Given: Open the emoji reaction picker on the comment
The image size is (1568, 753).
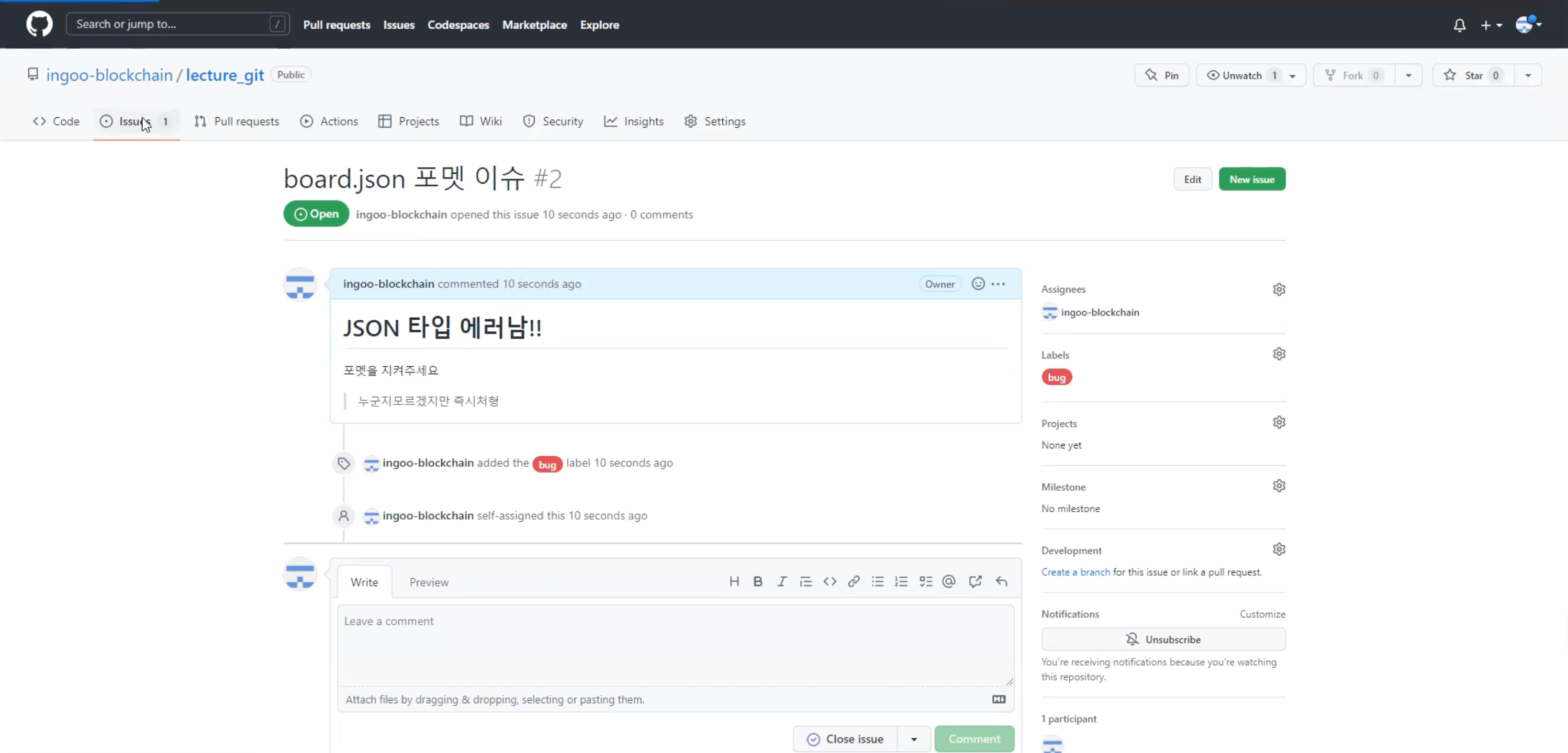Looking at the screenshot, I should (x=978, y=284).
